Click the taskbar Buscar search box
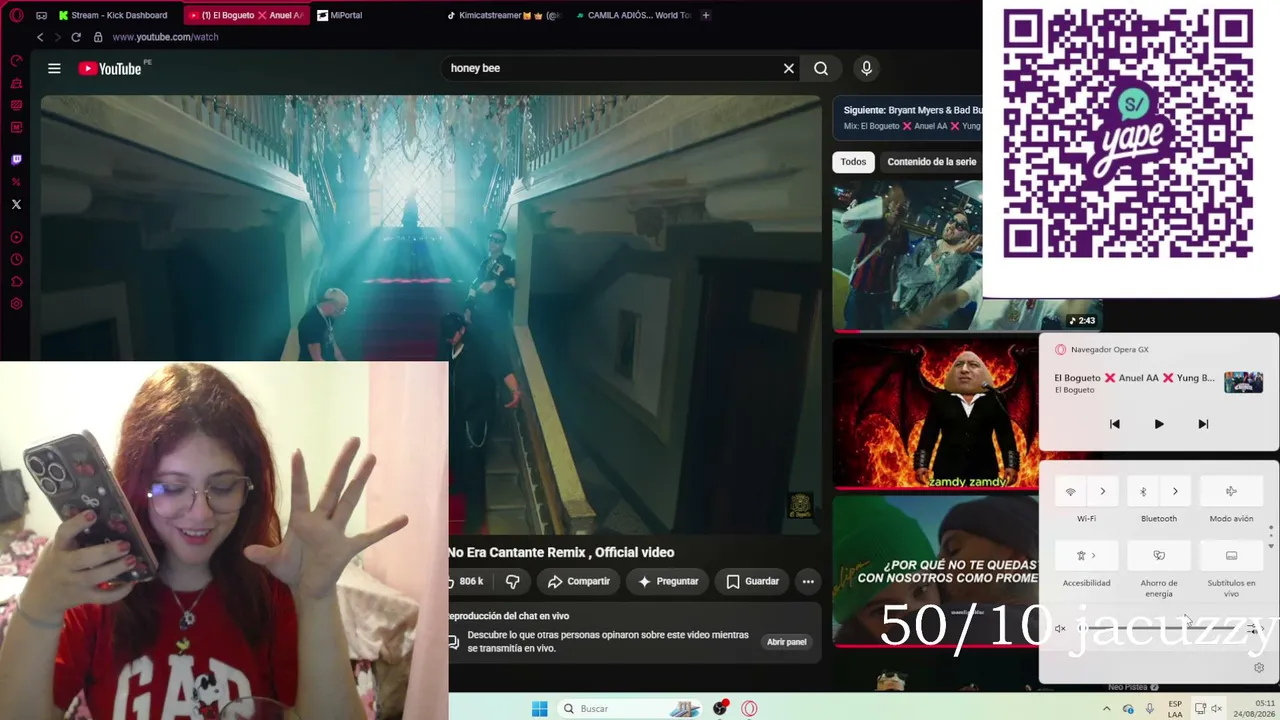Image resolution: width=1280 pixels, height=720 pixels. click(628, 708)
